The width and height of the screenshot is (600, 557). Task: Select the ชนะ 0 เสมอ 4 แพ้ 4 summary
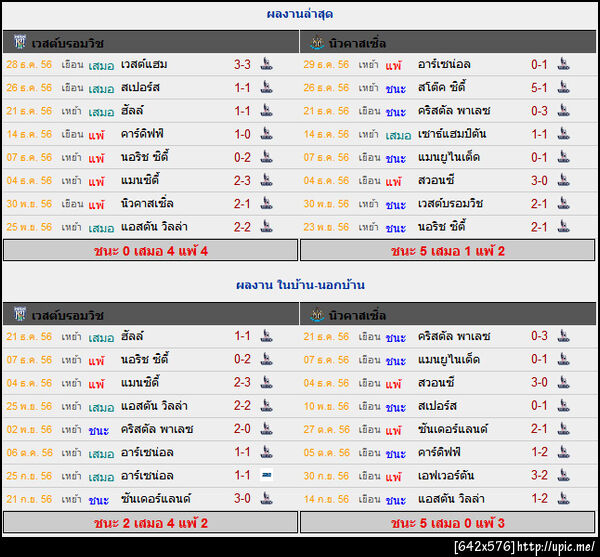tap(150, 251)
